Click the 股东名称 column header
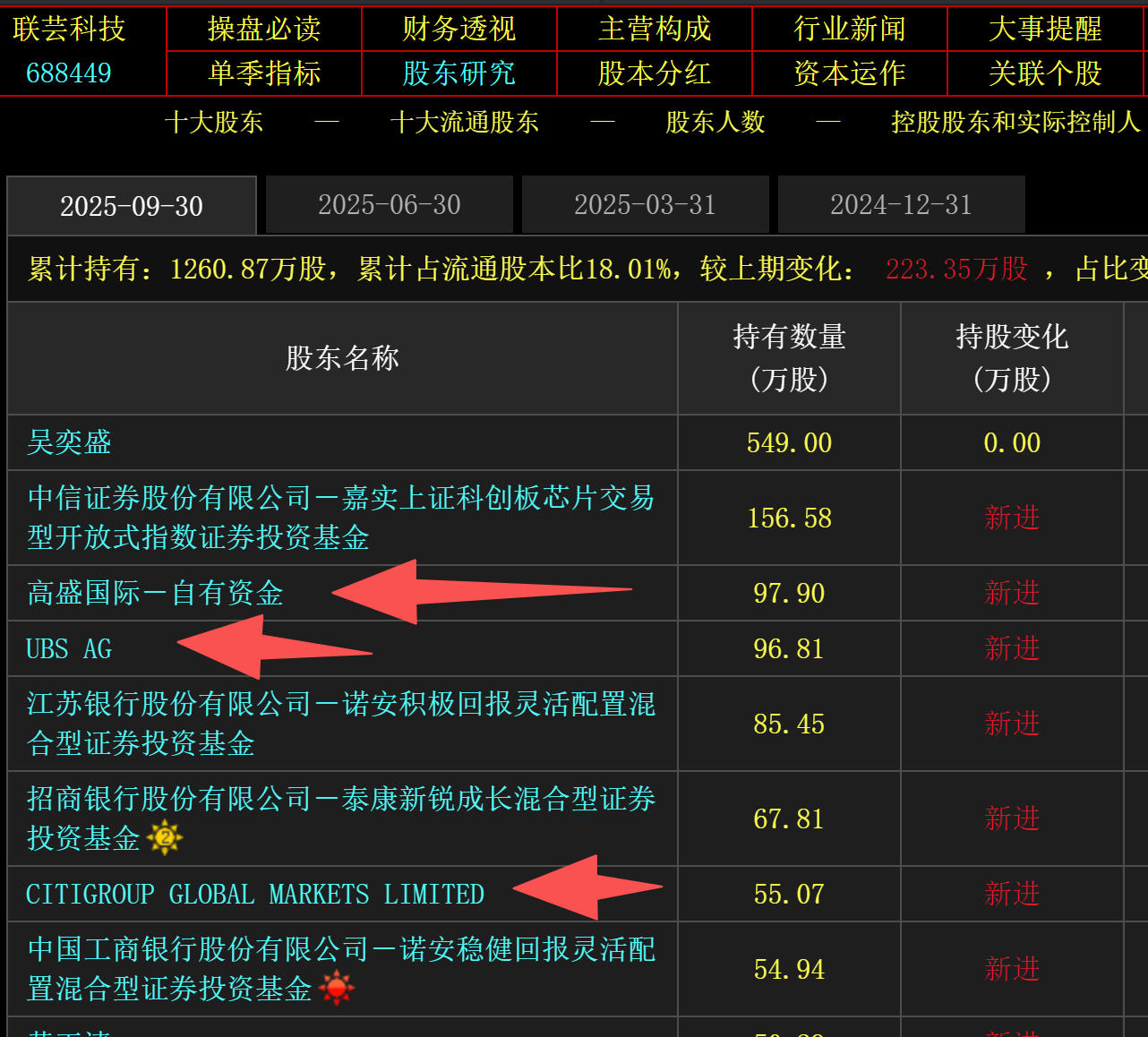This screenshot has height=1037, width=1148. pyautogui.click(x=342, y=358)
